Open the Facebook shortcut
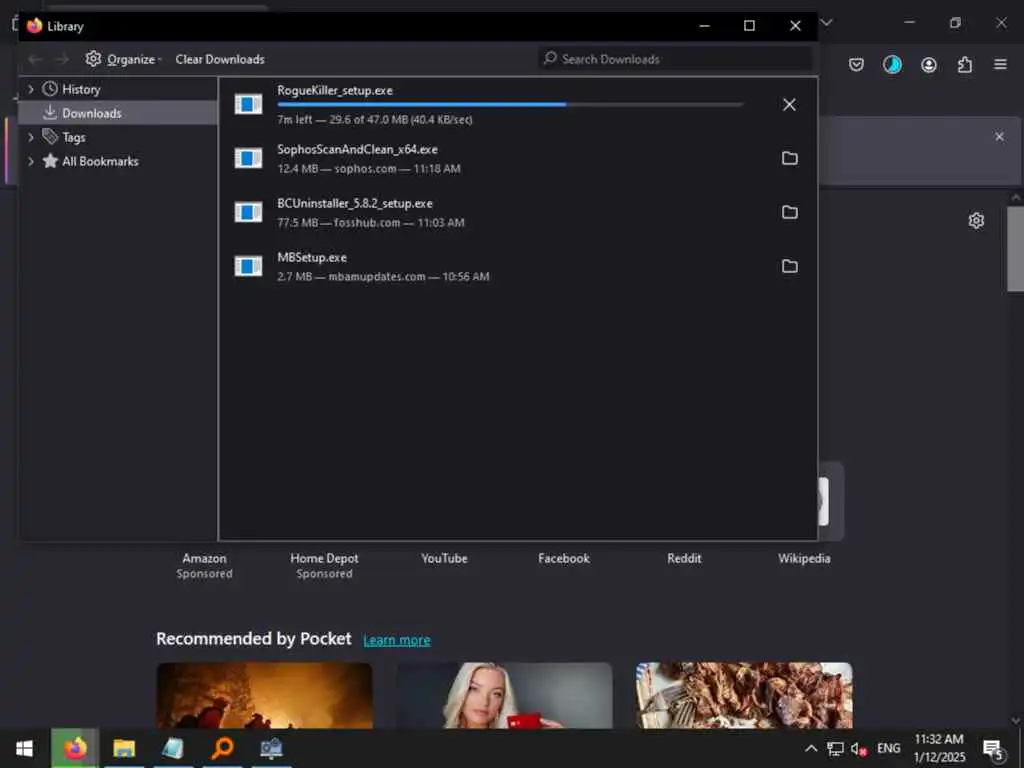 click(x=564, y=558)
